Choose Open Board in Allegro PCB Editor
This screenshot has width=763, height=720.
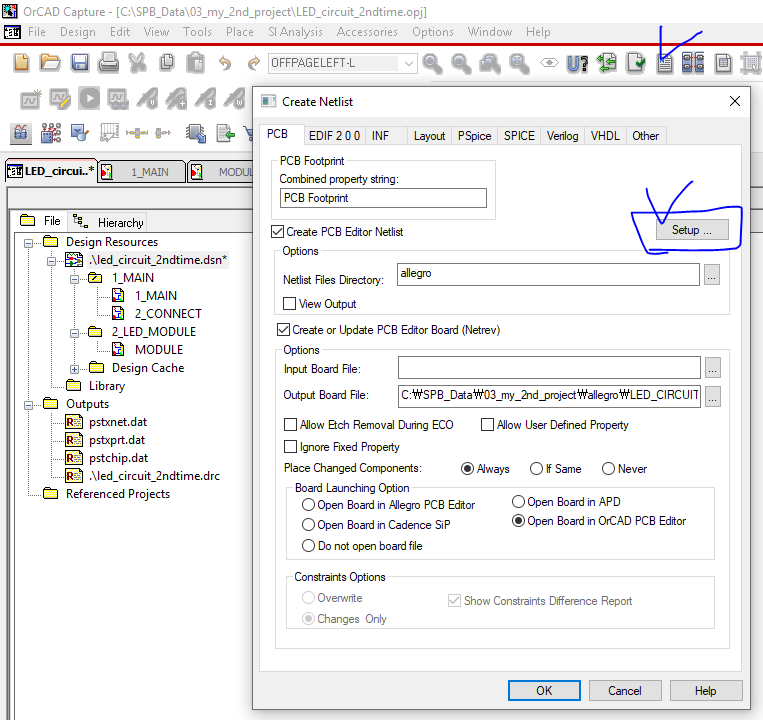(x=308, y=504)
